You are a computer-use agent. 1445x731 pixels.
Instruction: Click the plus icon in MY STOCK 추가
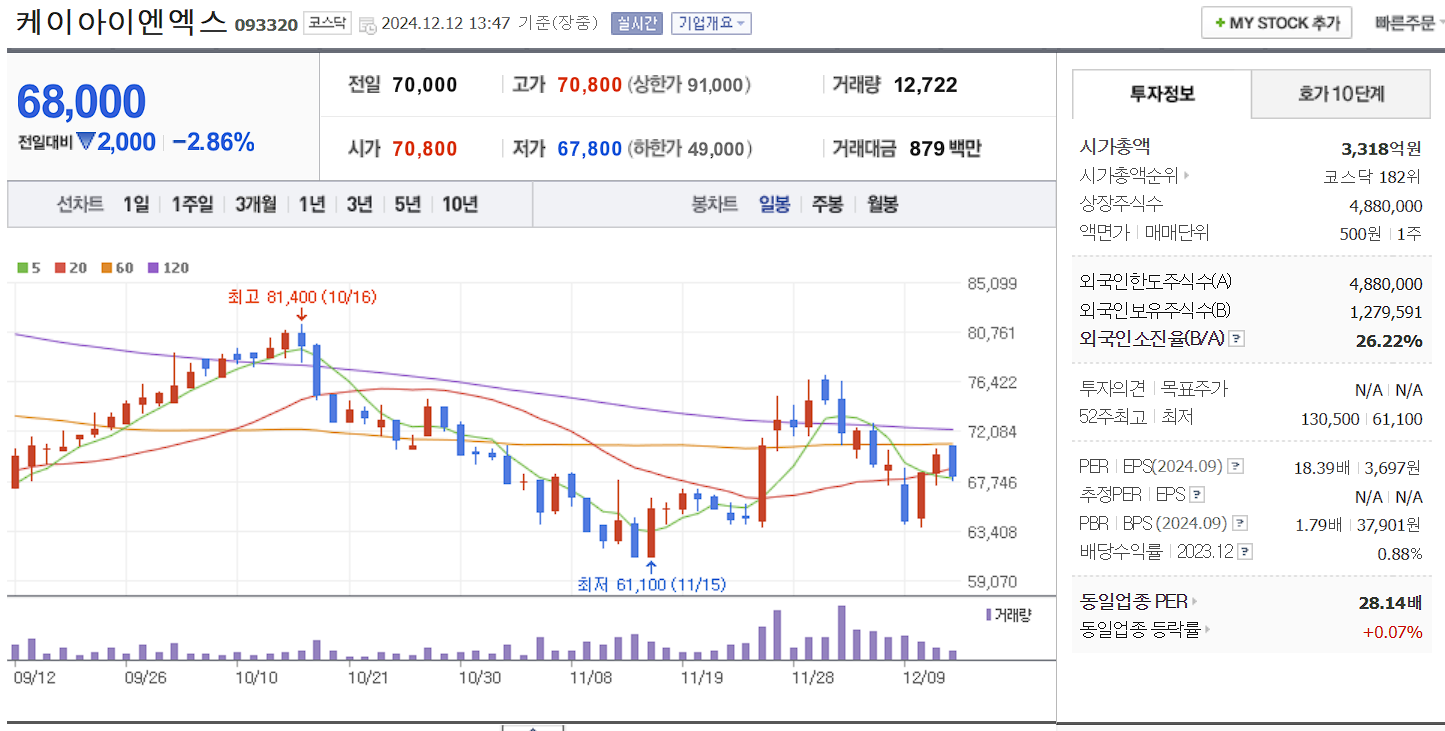(1220, 22)
